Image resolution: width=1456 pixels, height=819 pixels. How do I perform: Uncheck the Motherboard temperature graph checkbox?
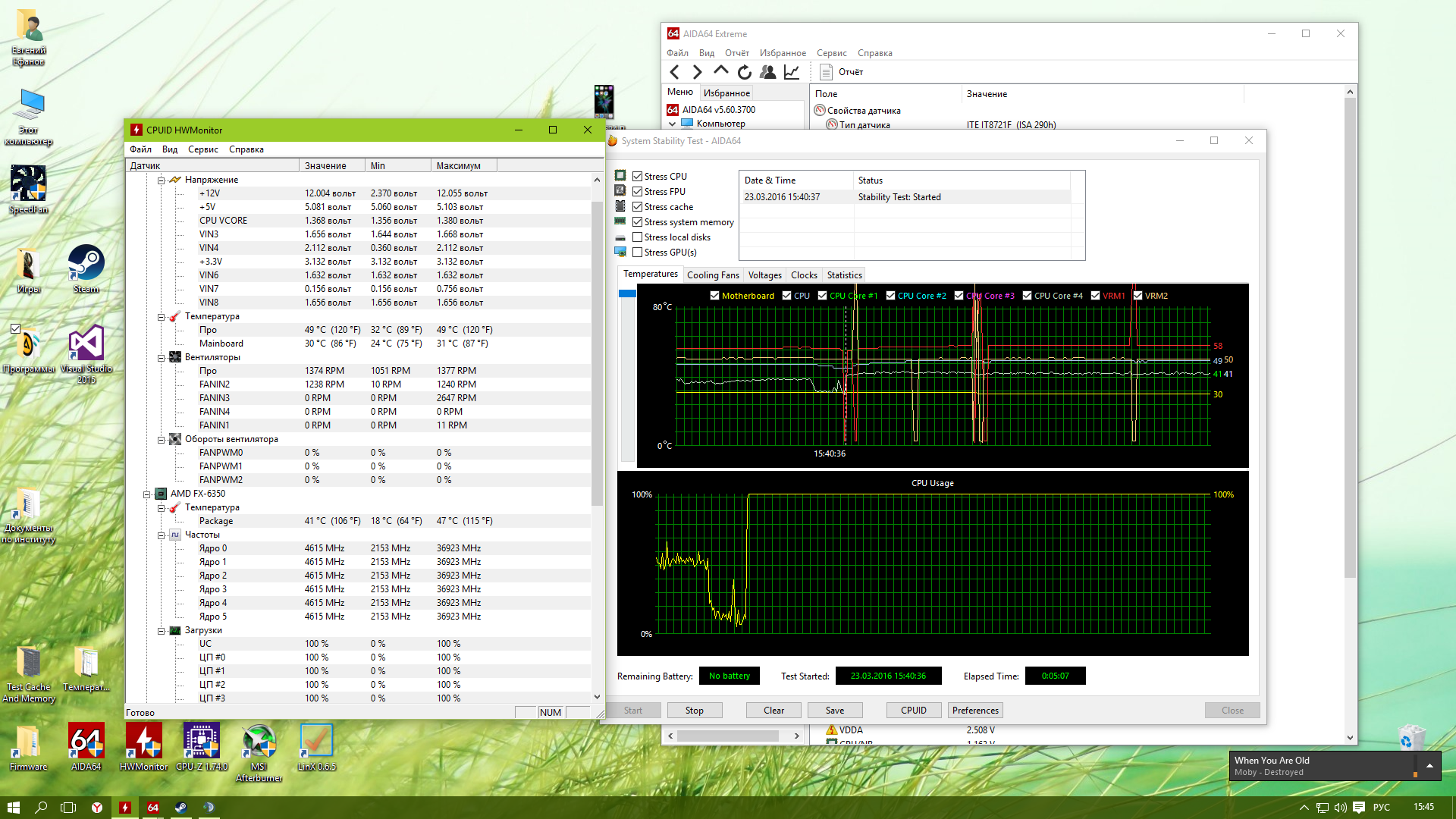pyautogui.click(x=714, y=296)
